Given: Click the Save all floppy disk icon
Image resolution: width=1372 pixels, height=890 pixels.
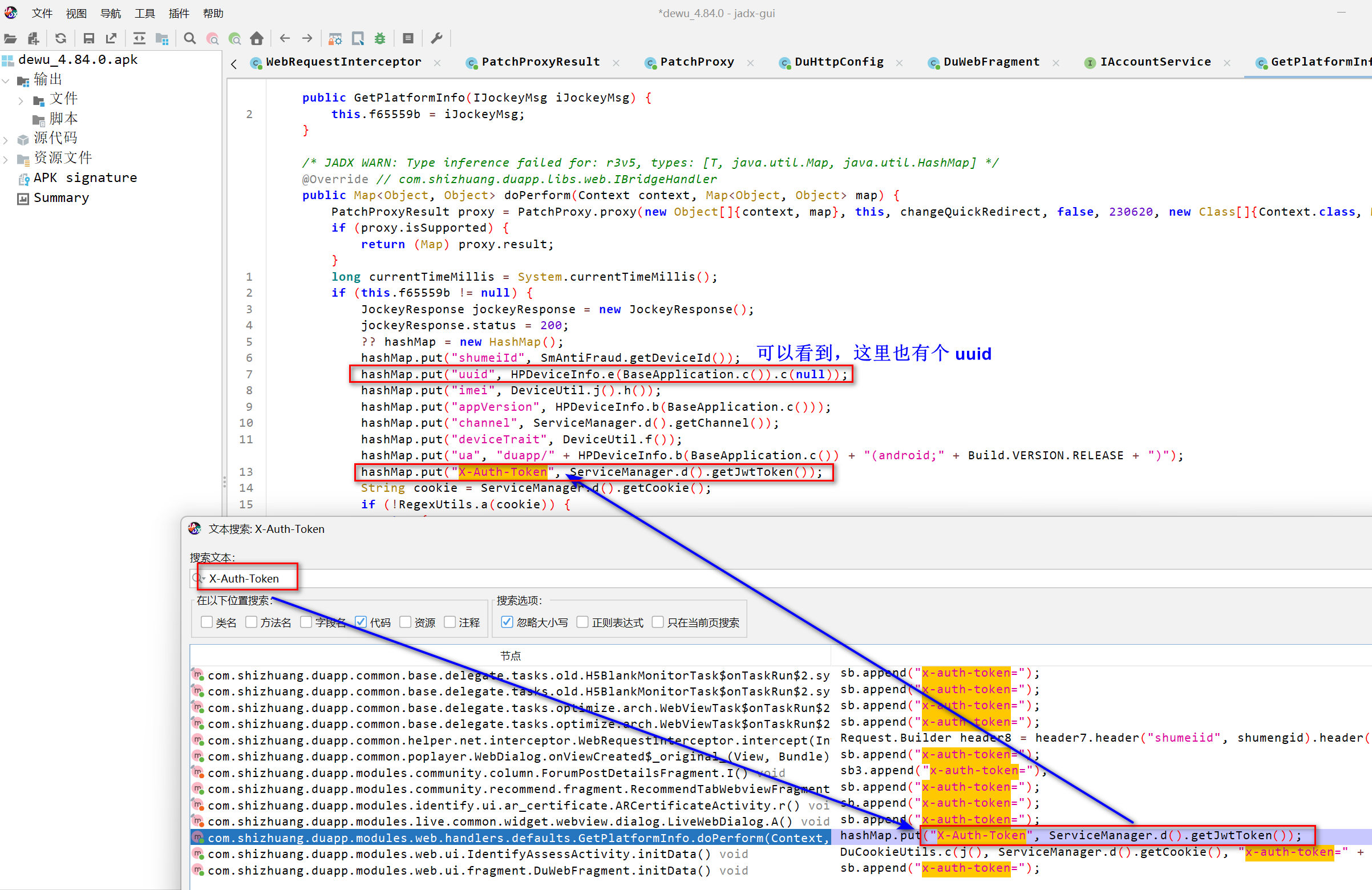Looking at the screenshot, I should (88, 39).
